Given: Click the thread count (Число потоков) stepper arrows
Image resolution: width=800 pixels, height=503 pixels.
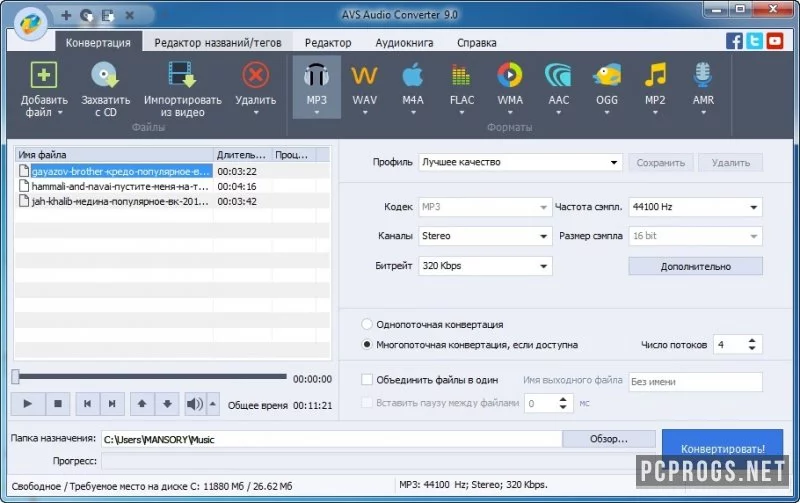Looking at the screenshot, I should coord(752,344).
